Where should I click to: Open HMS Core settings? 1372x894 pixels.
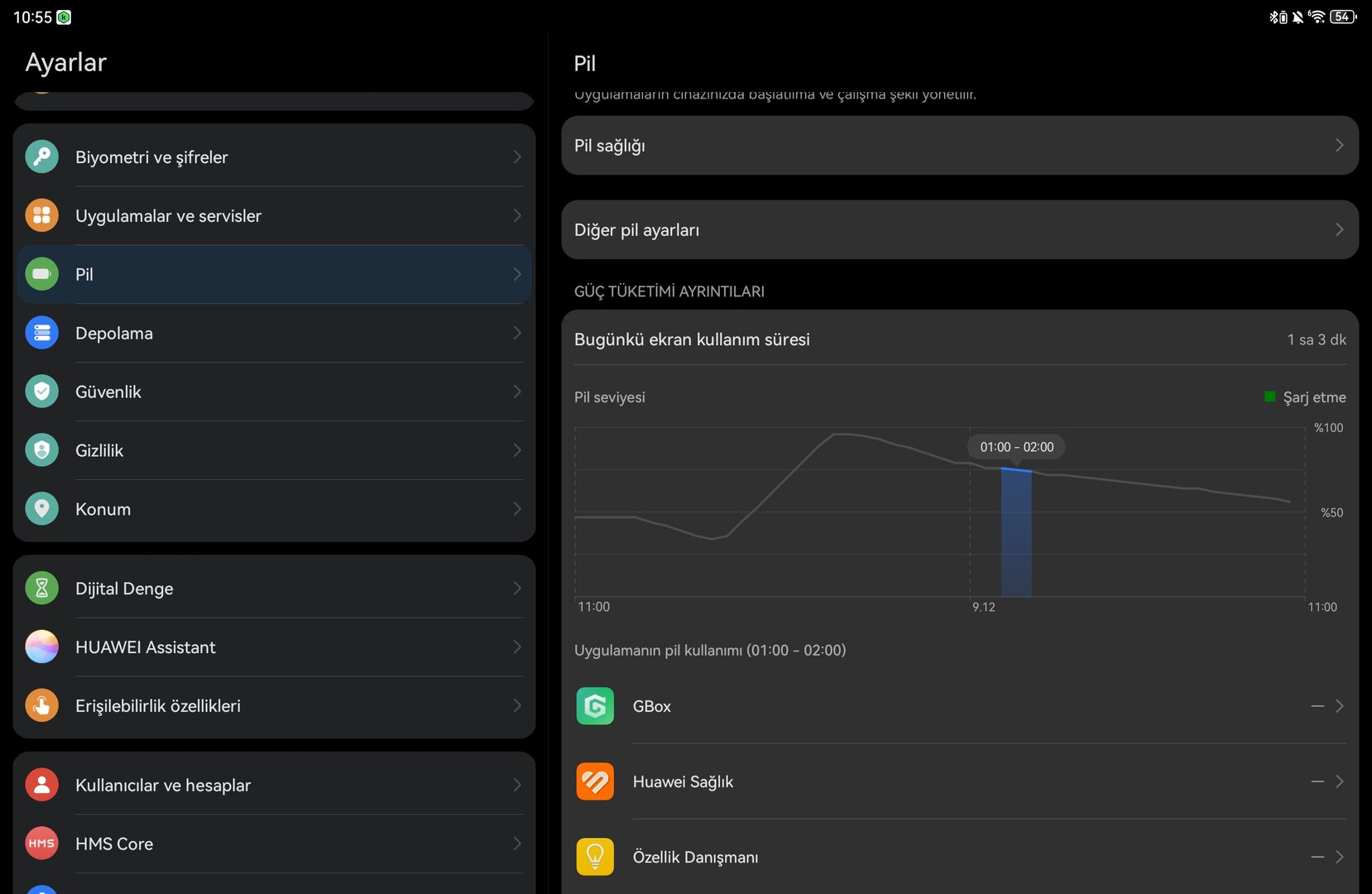pos(274,844)
